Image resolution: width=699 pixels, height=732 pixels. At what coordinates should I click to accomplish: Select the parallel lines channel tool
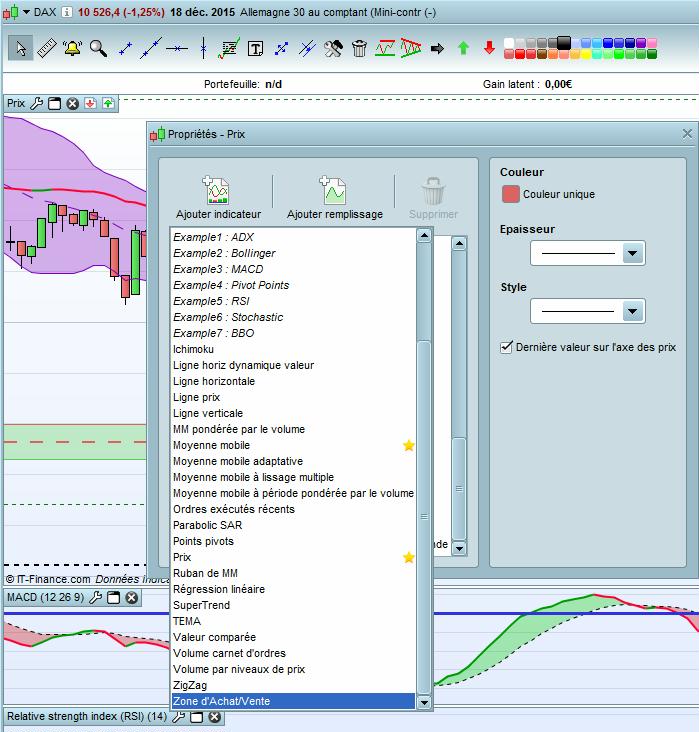pyautogui.click(x=307, y=48)
